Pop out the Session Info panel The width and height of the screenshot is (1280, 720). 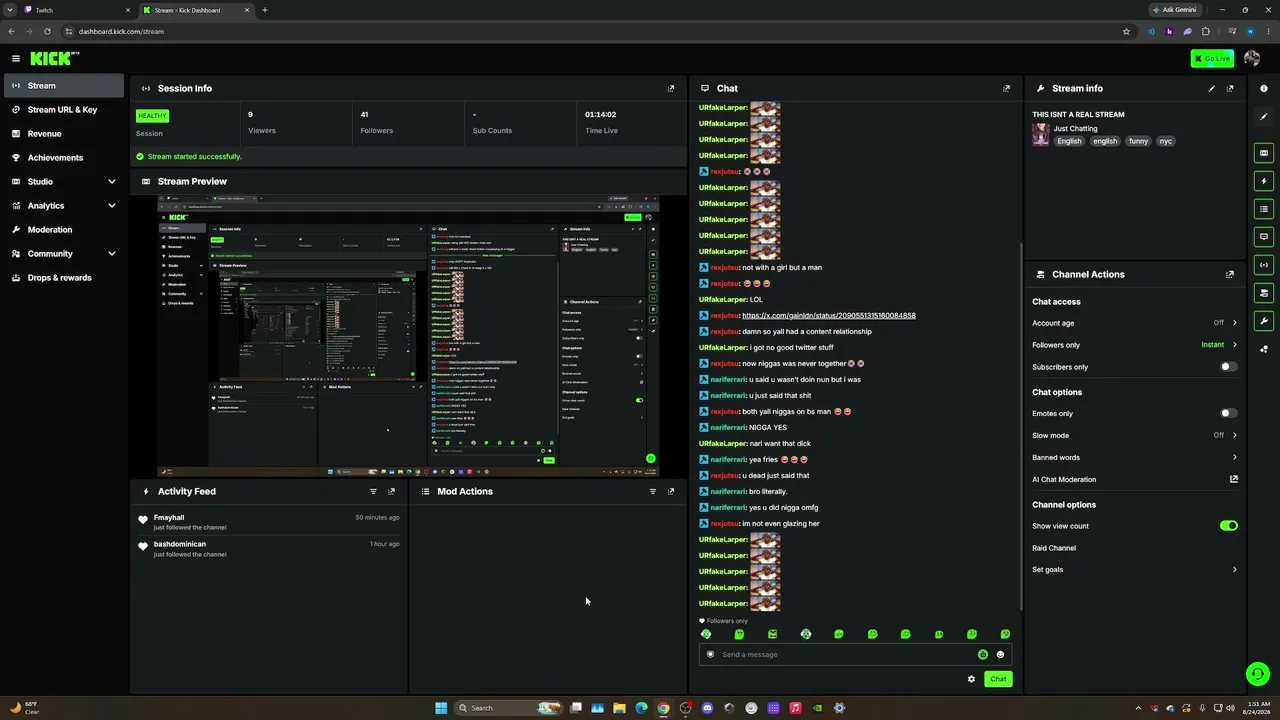tap(671, 88)
